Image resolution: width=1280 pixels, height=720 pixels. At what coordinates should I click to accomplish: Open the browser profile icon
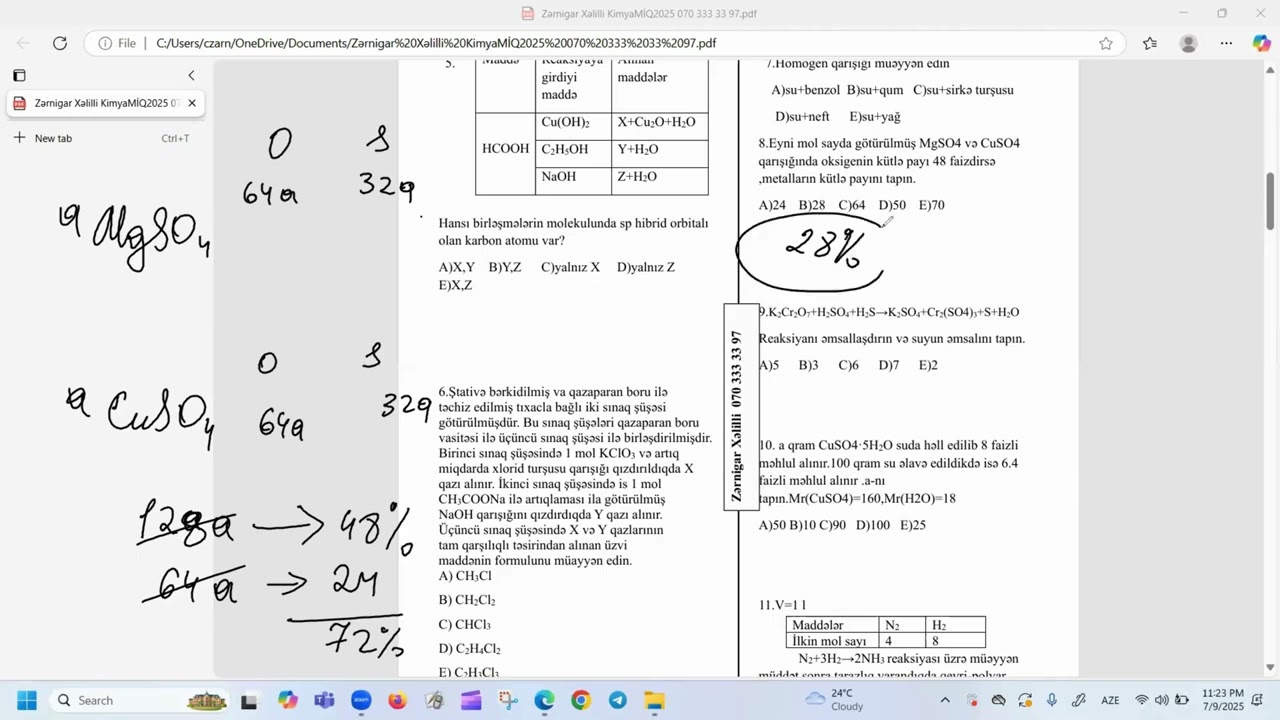pyautogui.click(x=1188, y=43)
